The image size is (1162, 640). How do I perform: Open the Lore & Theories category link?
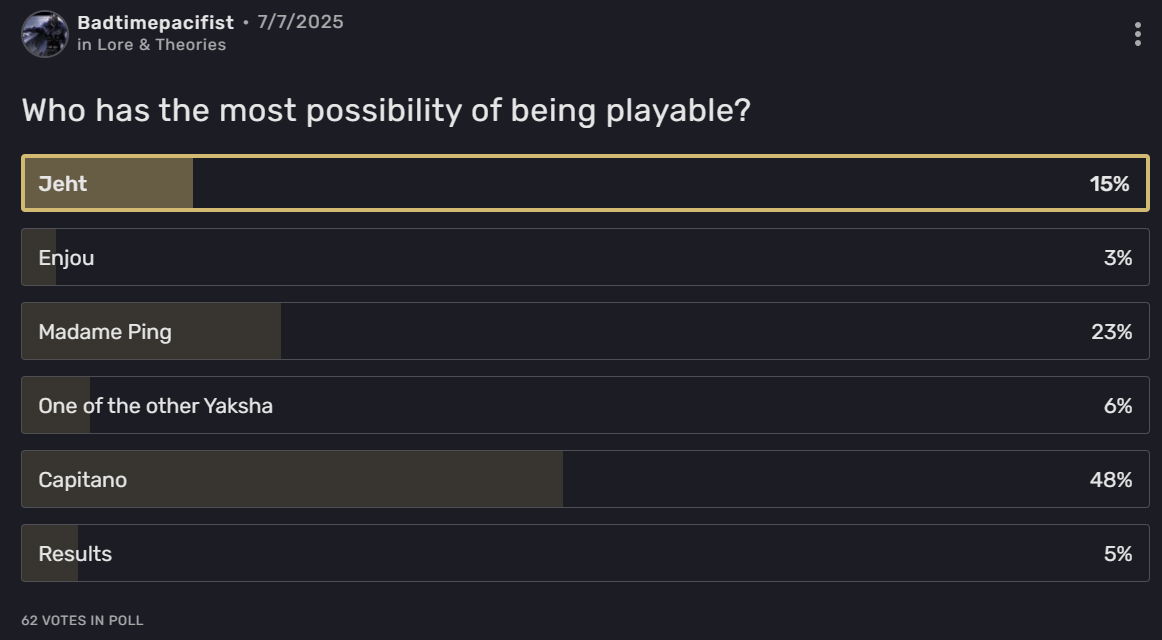[x=161, y=45]
